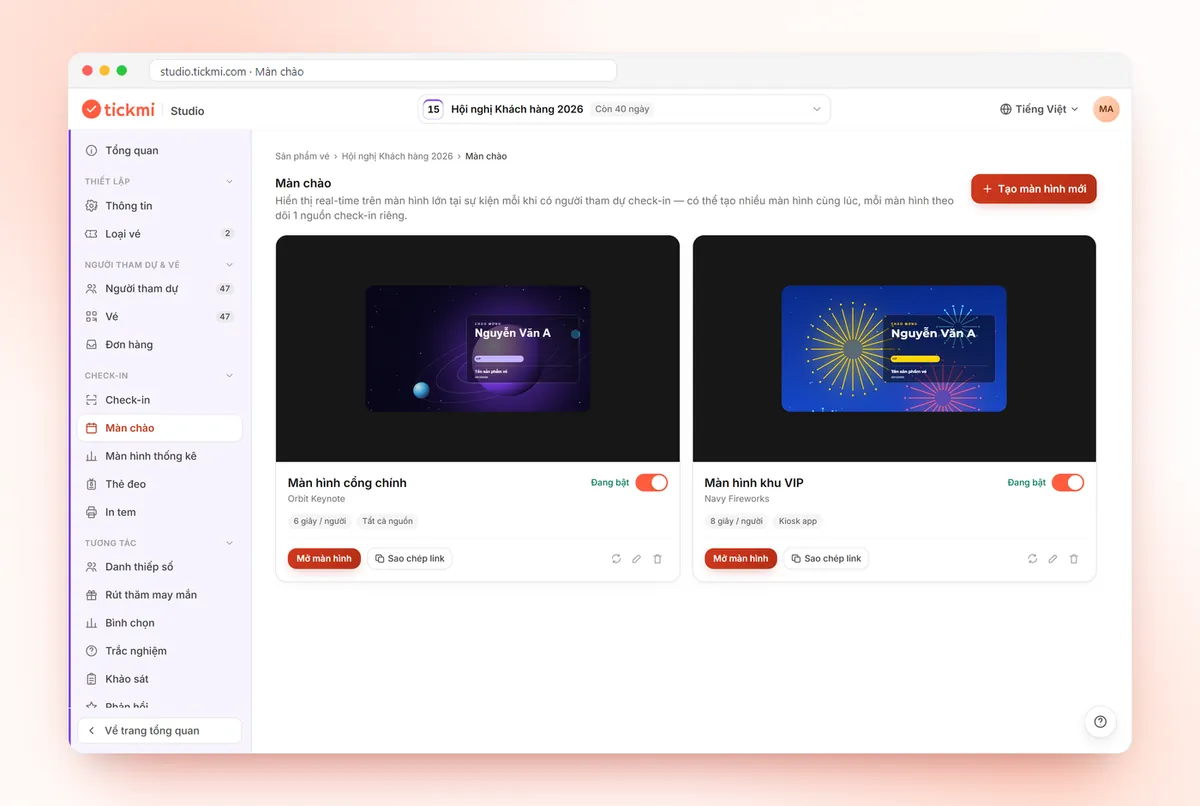Click the MA user avatar

tap(1106, 109)
